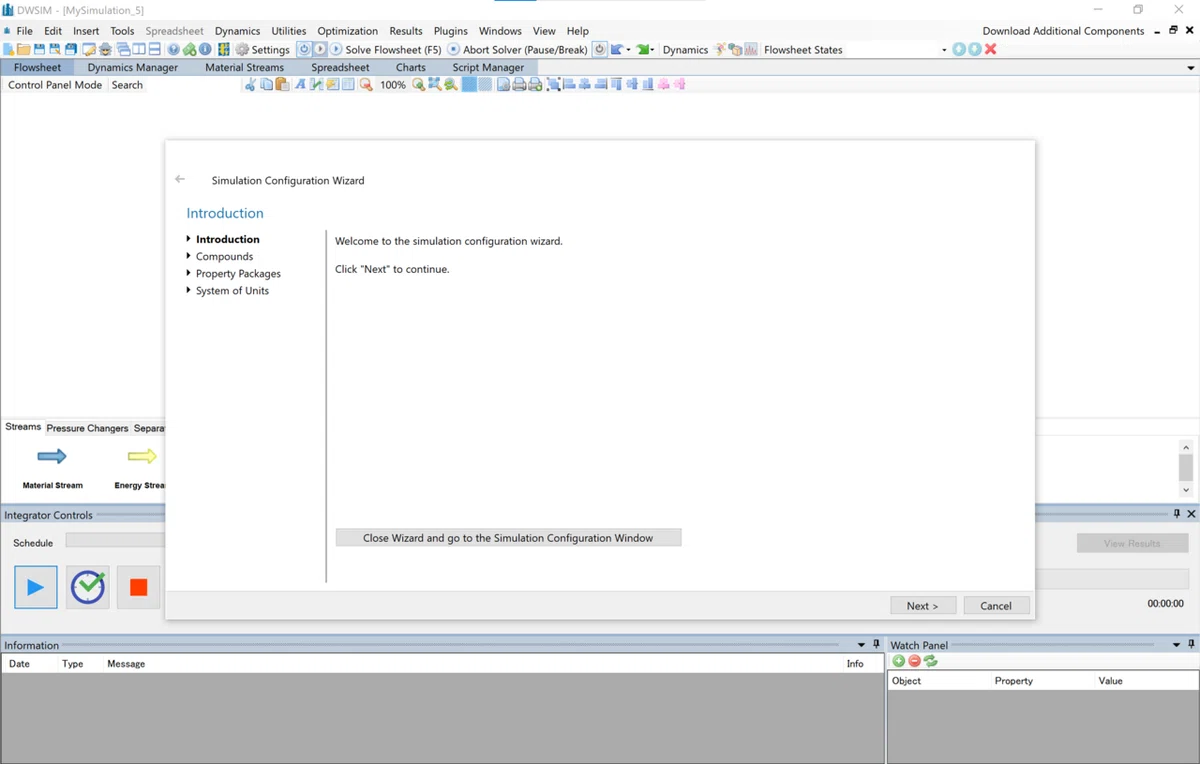Viewport: 1200px width, 764px height.
Task: Click the Solve Flowsheet (F5) button
Action: tap(386, 49)
